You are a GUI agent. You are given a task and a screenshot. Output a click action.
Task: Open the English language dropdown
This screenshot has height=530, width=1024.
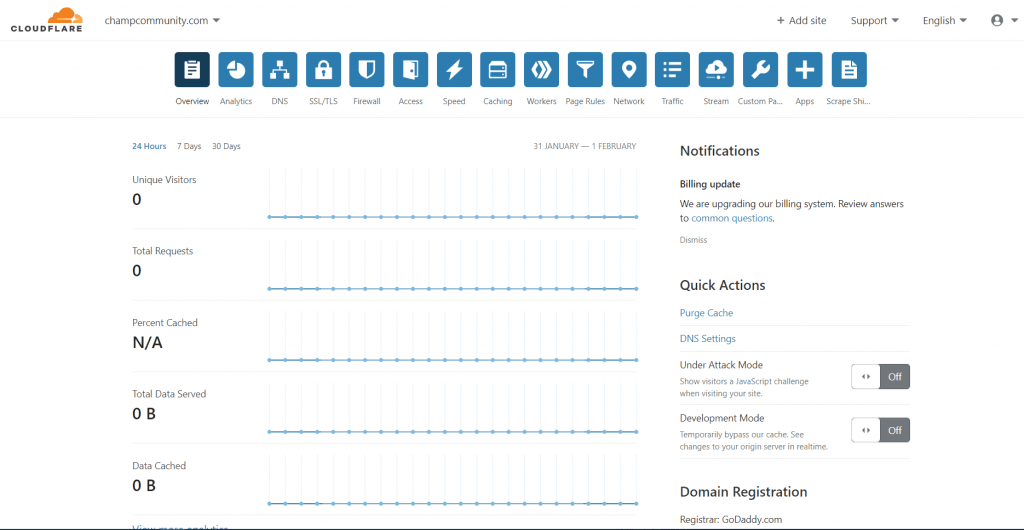click(x=944, y=20)
